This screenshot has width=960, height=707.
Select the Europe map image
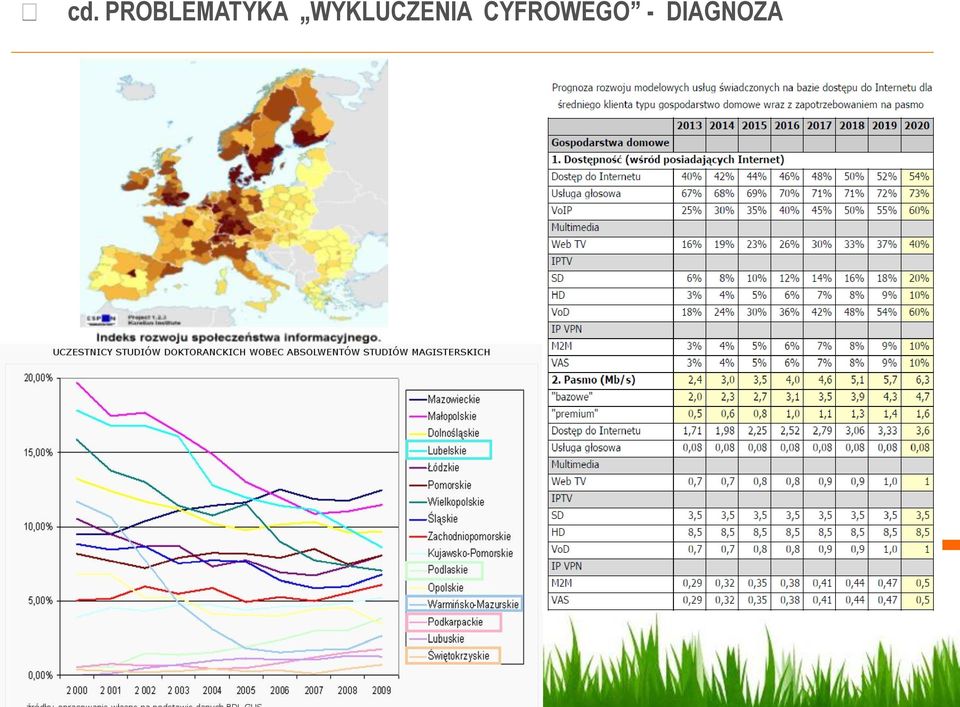[234, 193]
